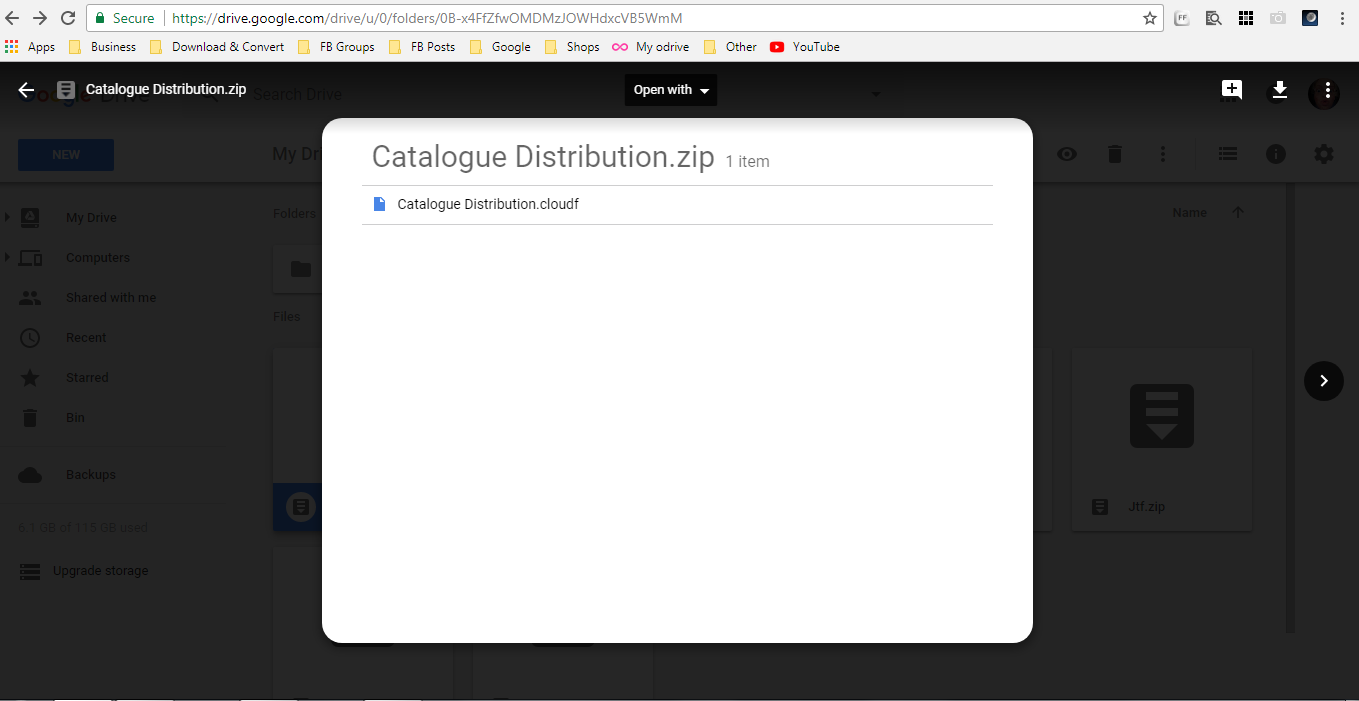Open the Download & Convert bookmarks folder
Image resolution: width=1359 pixels, height=701 pixels.
pyautogui.click(x=217, y=47)
